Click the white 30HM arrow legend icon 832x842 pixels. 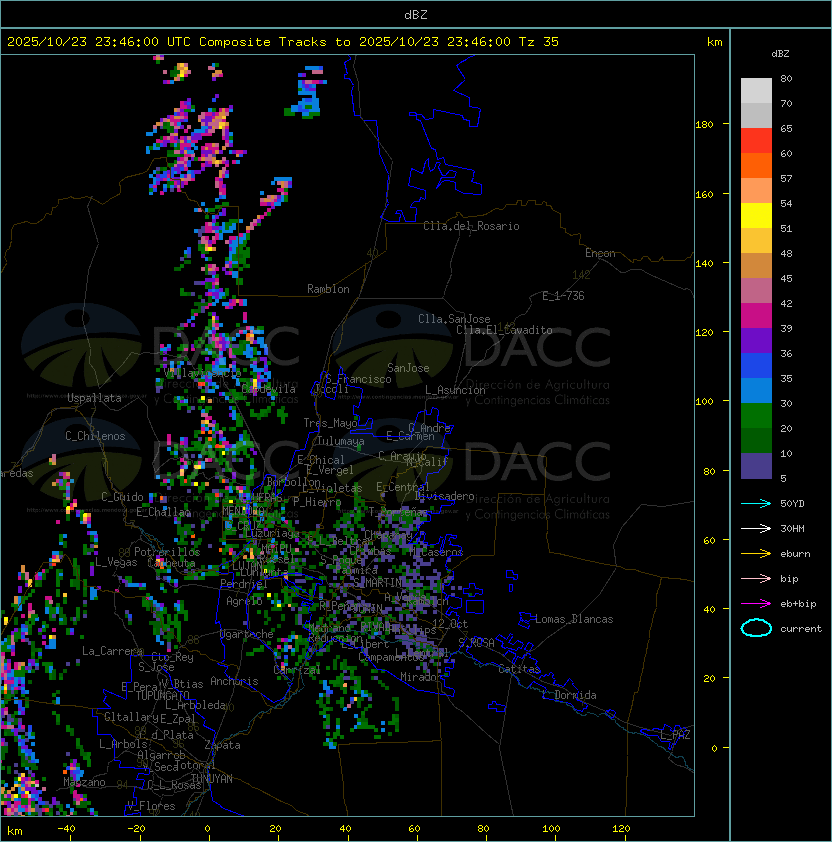coord(756,528)
